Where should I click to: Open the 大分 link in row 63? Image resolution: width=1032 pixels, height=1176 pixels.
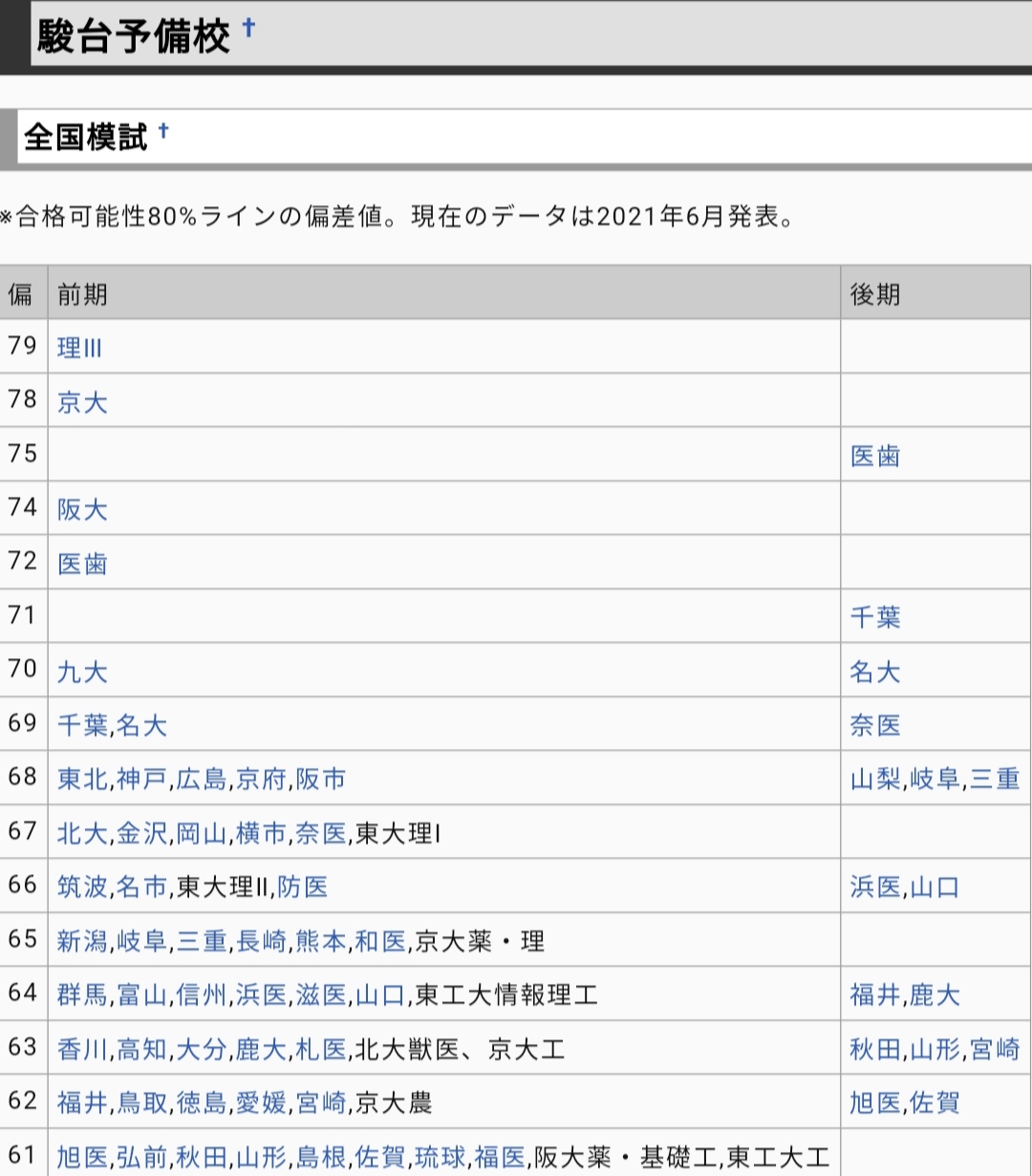point(202,1049)
